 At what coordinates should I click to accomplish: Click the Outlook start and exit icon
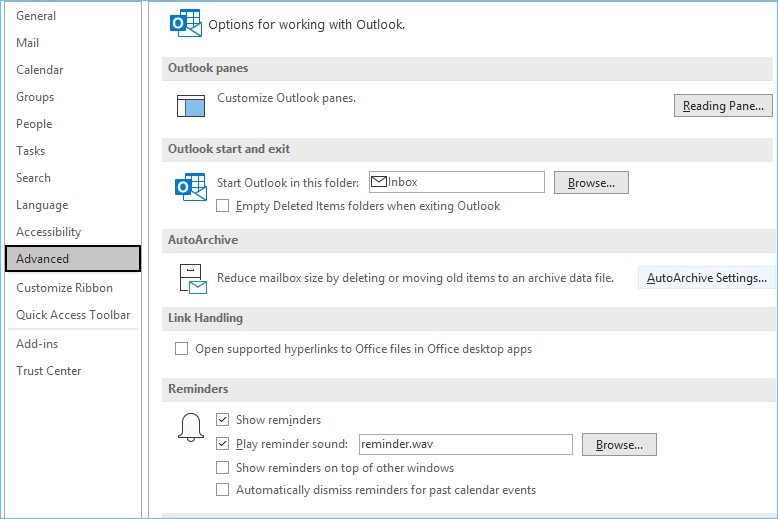190,187
